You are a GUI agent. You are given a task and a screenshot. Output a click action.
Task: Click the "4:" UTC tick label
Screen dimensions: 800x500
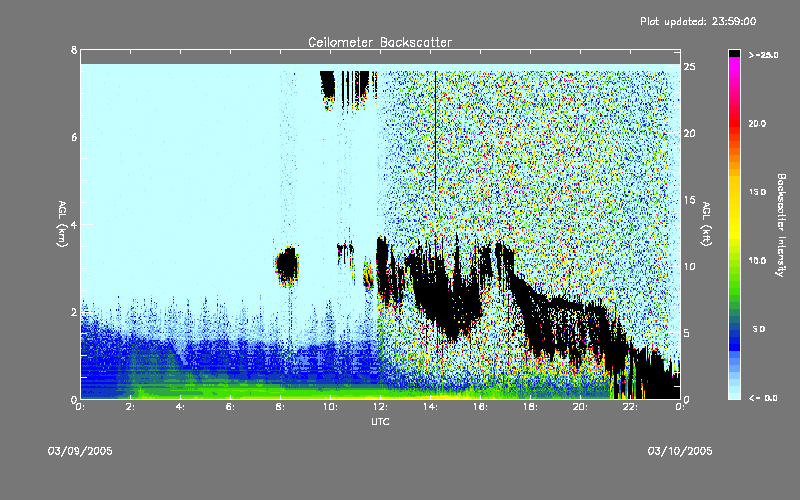181,407
